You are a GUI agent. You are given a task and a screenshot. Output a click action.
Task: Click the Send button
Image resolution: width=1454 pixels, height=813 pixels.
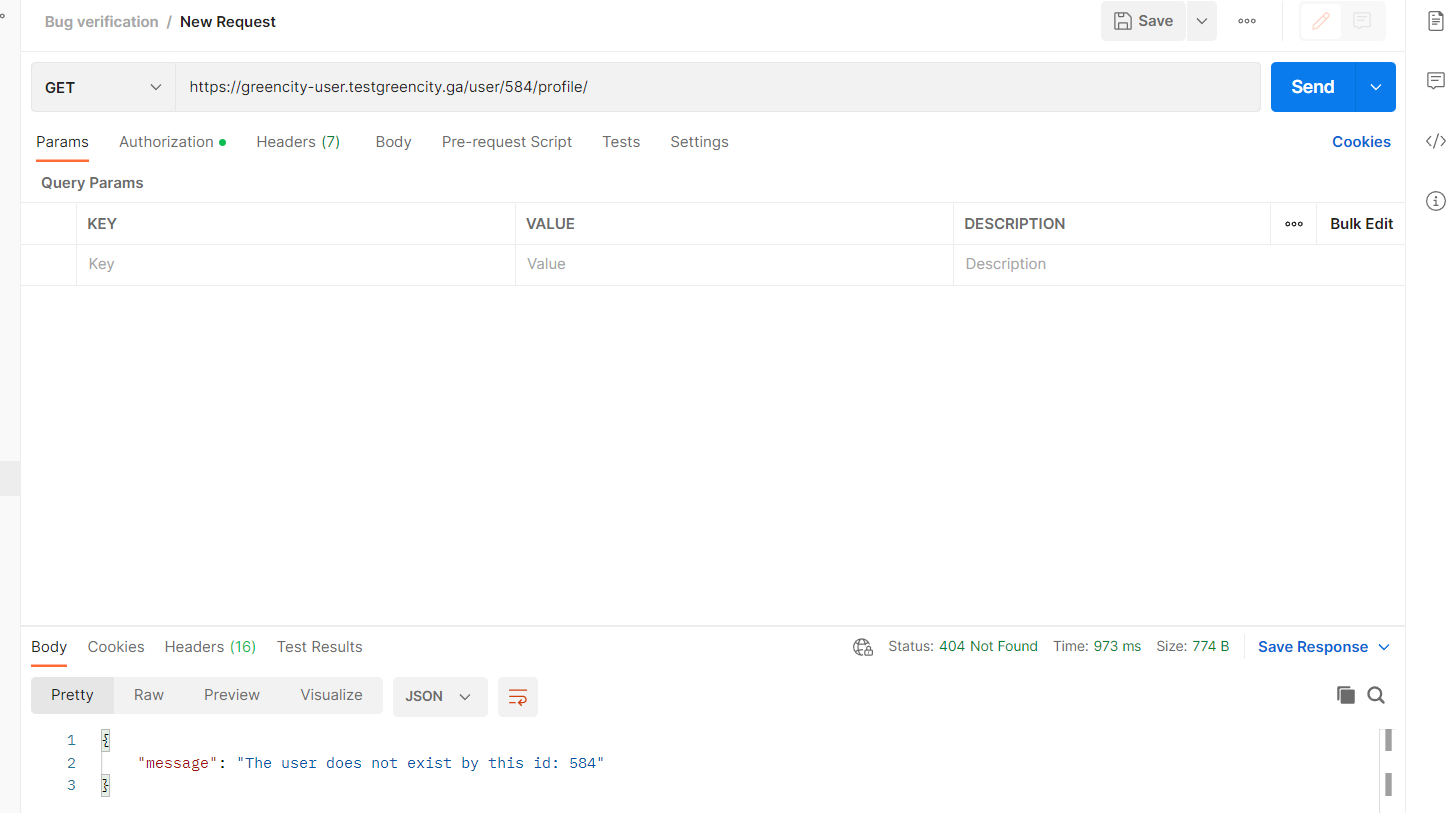pos(1312,87)
